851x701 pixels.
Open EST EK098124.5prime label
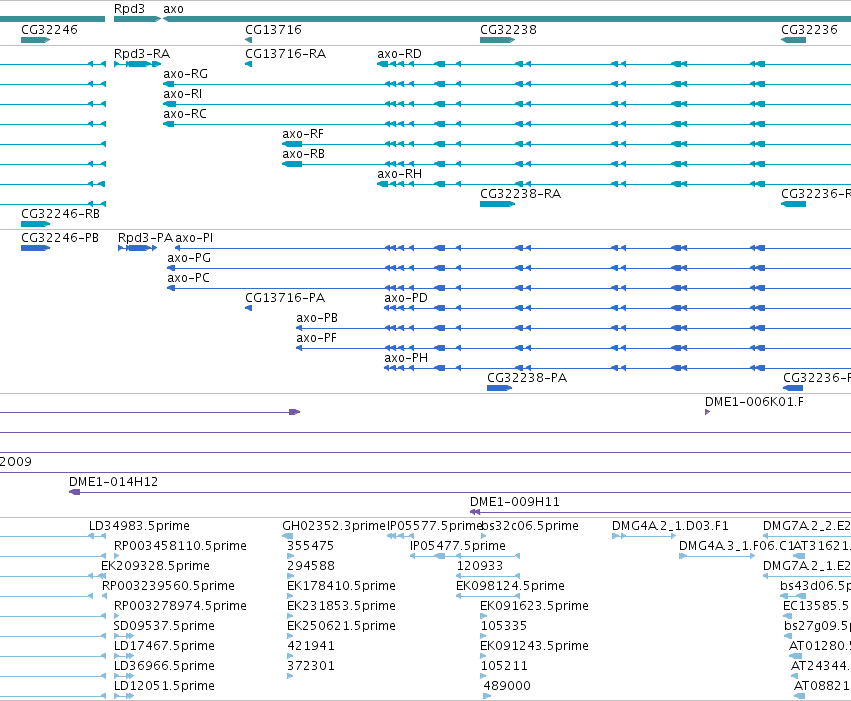(x=510, y=587)
